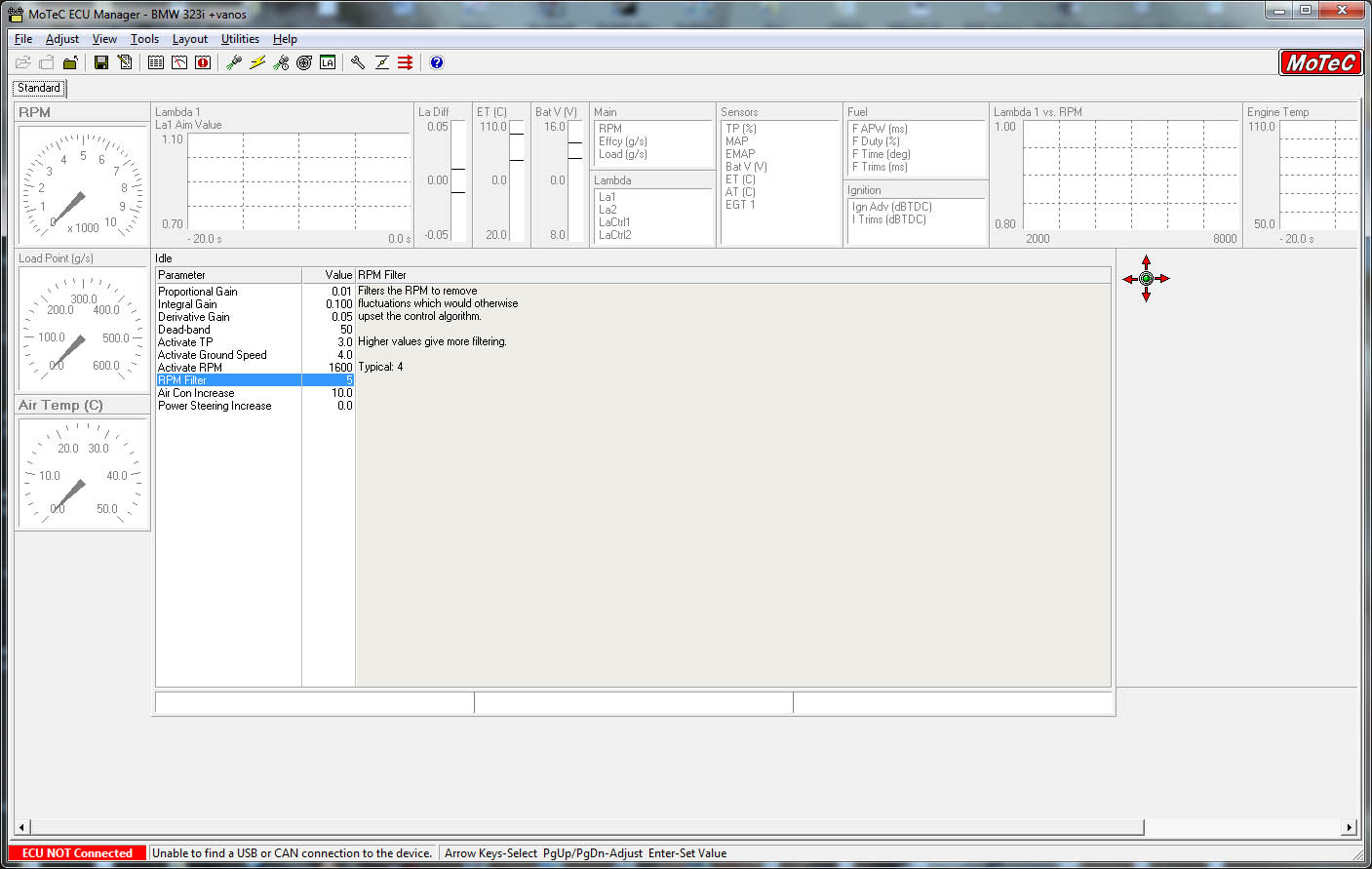1372x869 pixels.
Task: Select the Activate RPM parameter
Action: (x=190, y=368)
